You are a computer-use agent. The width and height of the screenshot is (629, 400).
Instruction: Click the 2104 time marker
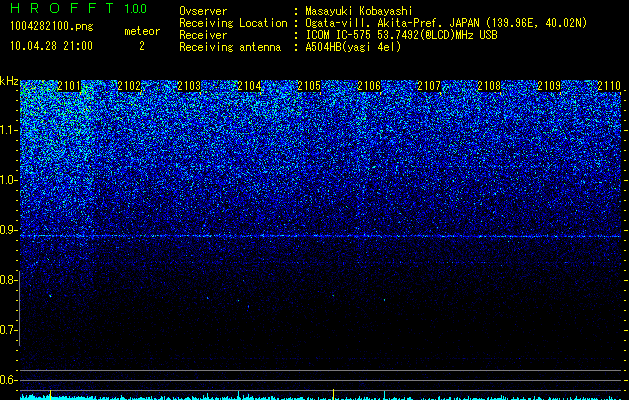point(249,86)
